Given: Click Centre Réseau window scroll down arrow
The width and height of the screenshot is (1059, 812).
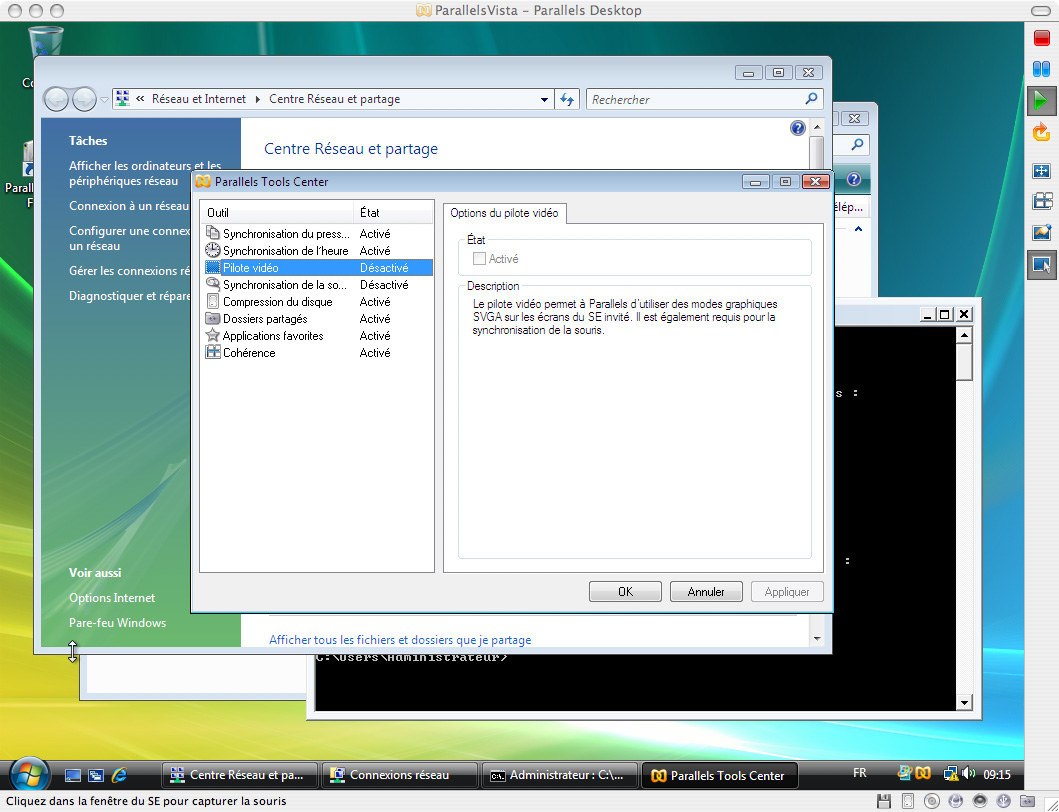Looking at the screenshot, I should (817, 638).
